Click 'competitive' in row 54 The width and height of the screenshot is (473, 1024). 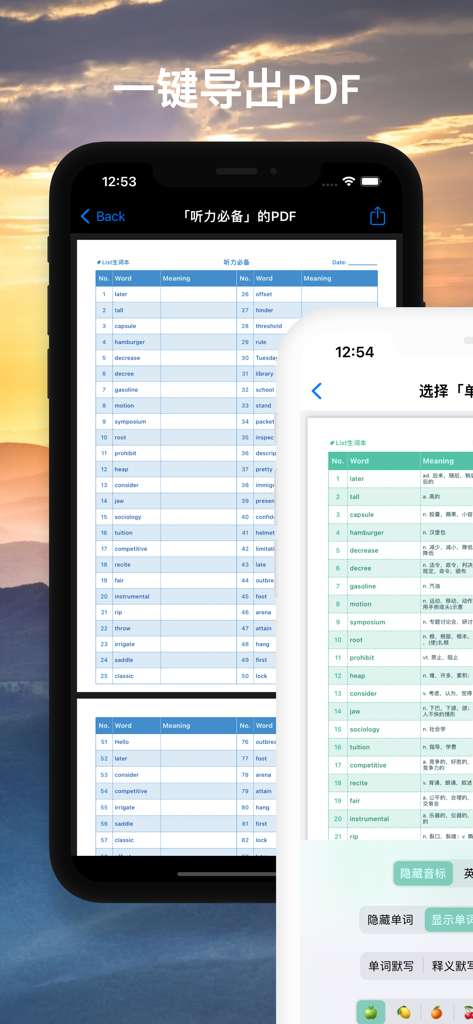click(131, 791)
